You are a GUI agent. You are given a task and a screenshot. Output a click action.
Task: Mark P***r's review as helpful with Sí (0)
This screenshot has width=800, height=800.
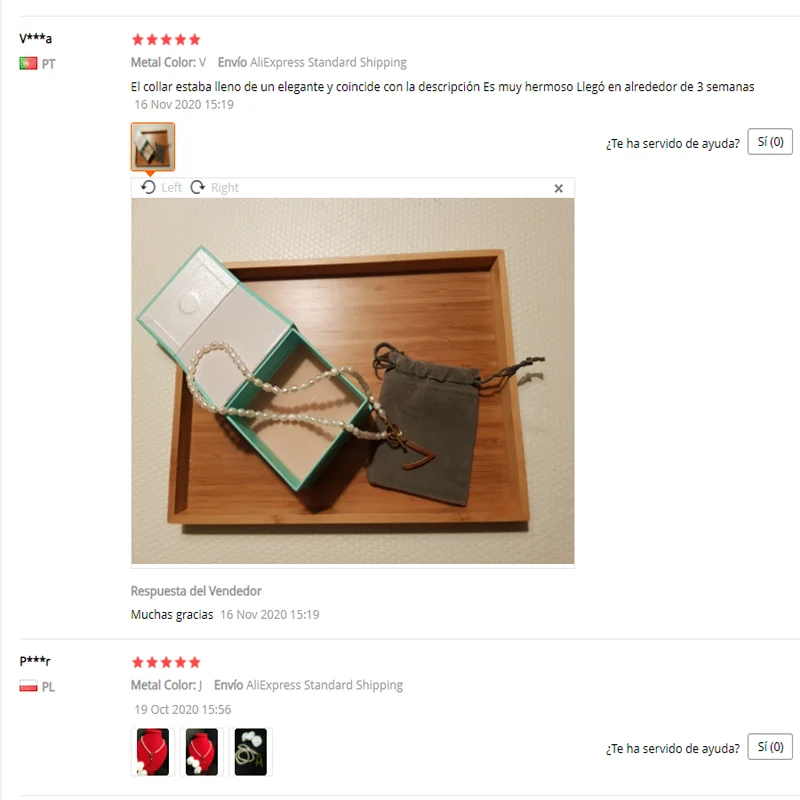(x=770, y=746)
